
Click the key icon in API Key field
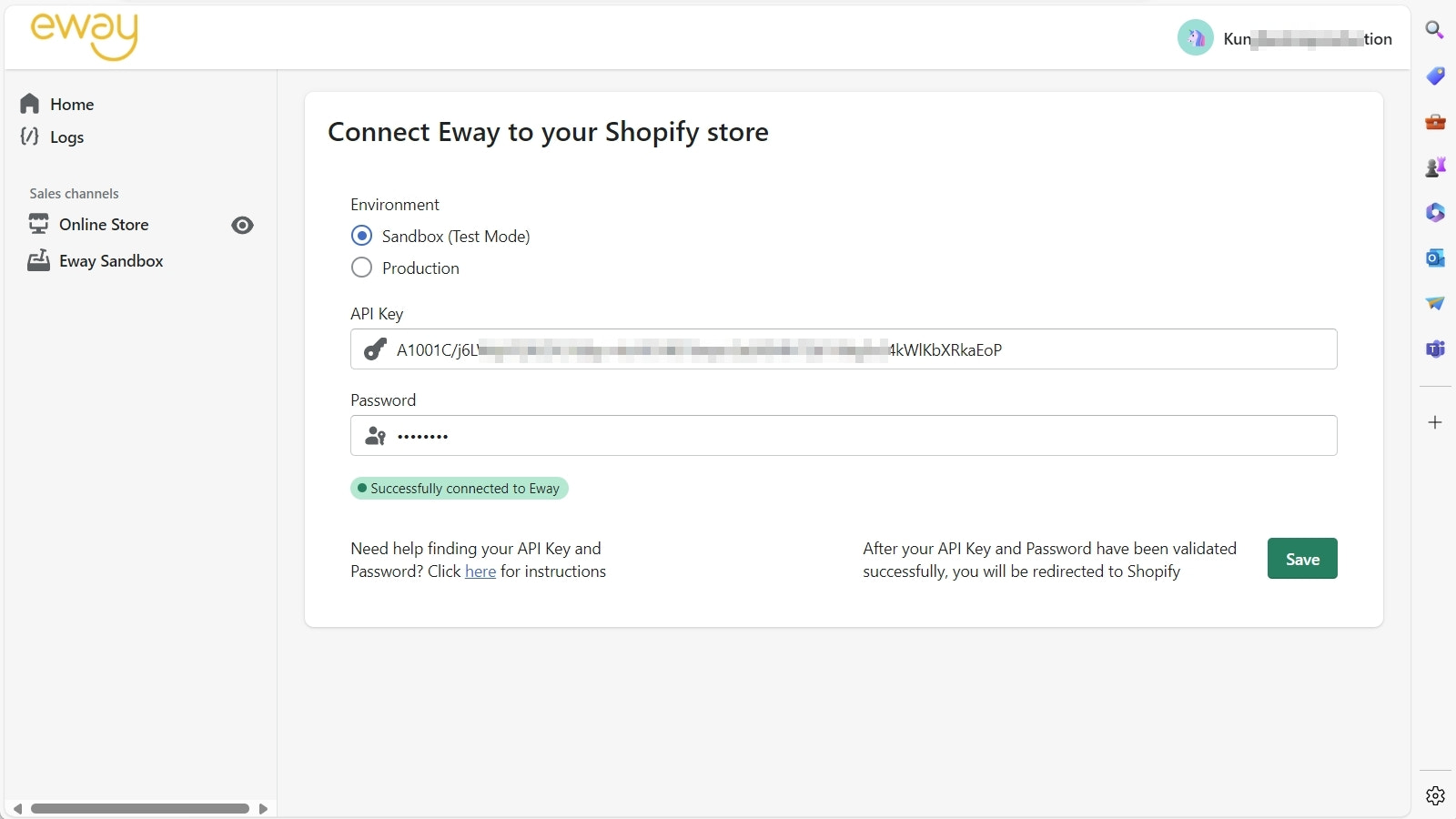point(375,349)
